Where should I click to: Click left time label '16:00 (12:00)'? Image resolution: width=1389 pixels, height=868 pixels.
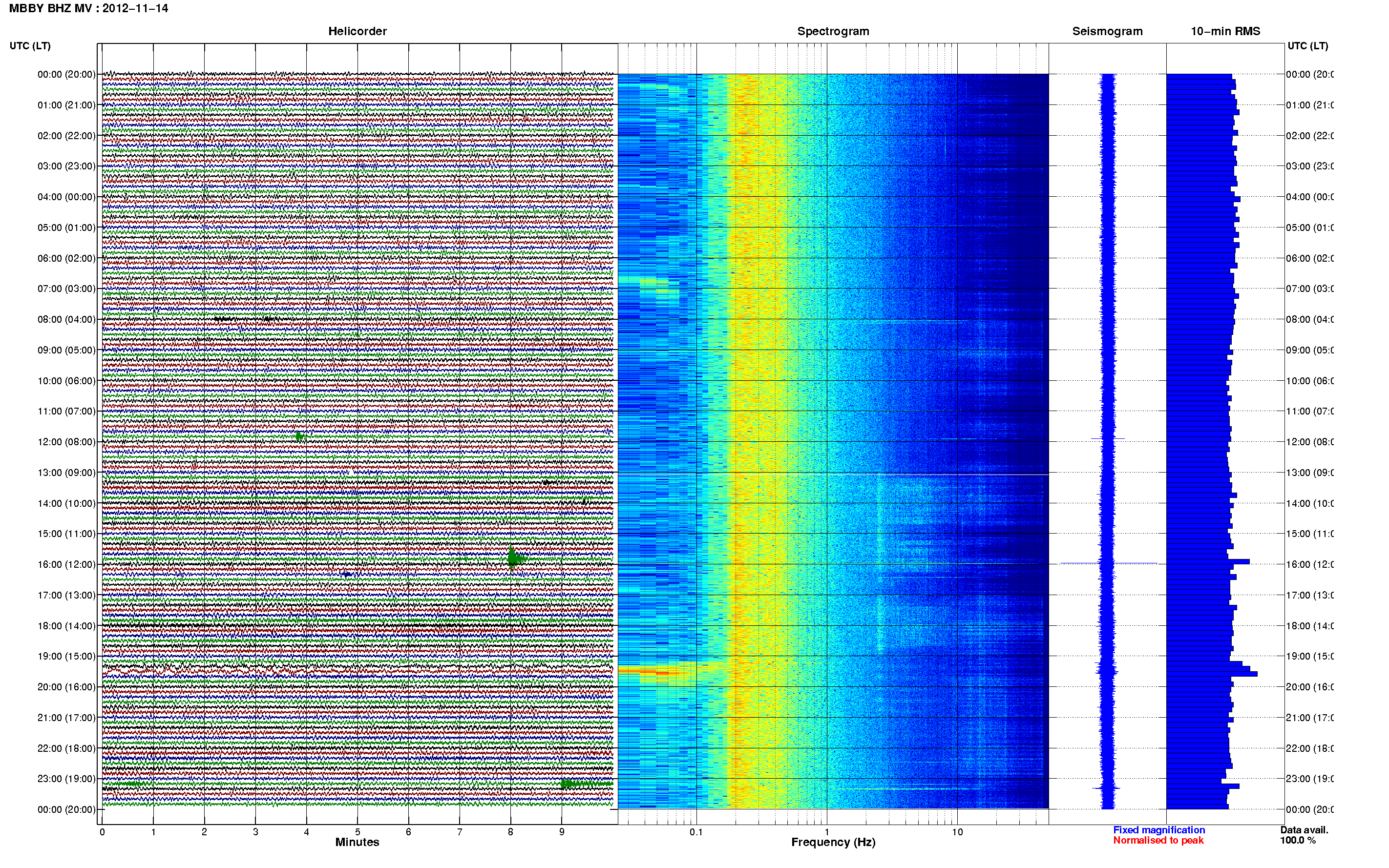[x=66, y=564]
